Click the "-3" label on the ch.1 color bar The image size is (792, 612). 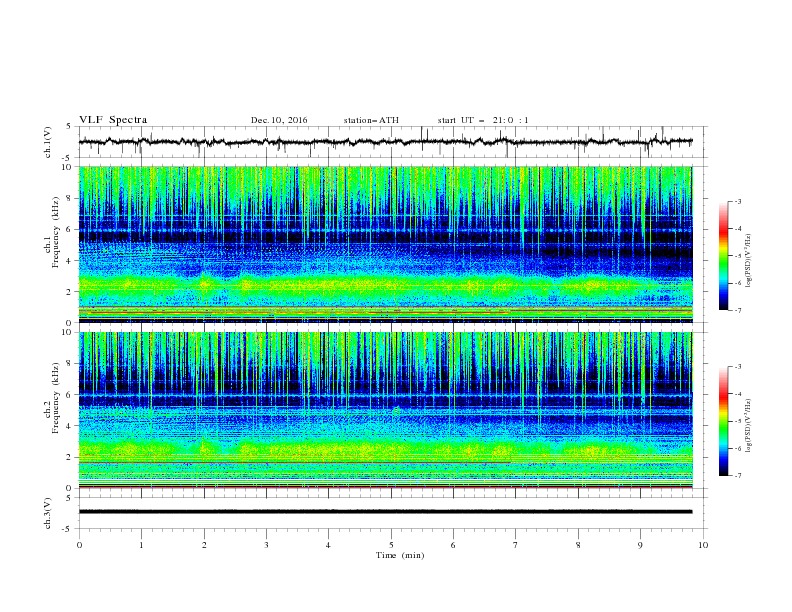(x=738, y=201)
